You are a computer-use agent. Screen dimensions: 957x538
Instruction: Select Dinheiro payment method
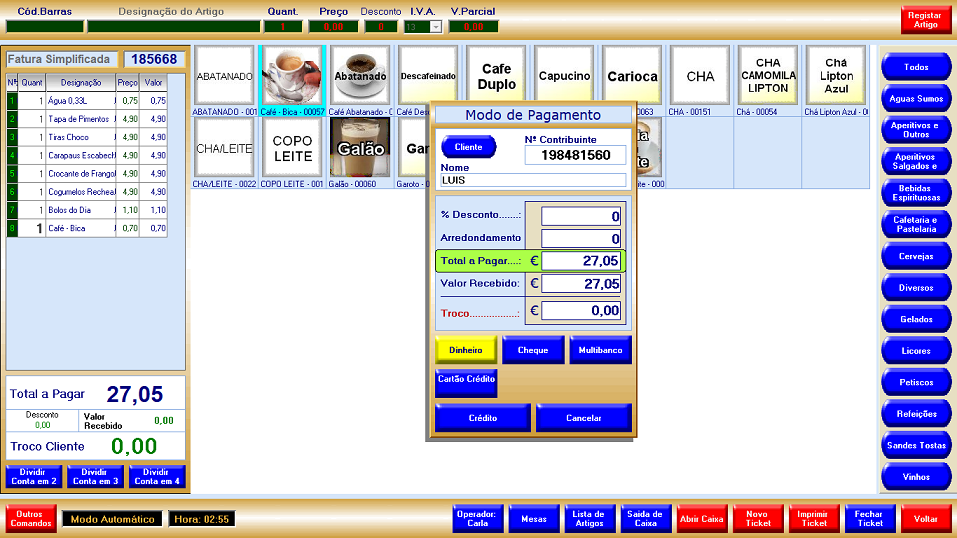click(465, 350)
